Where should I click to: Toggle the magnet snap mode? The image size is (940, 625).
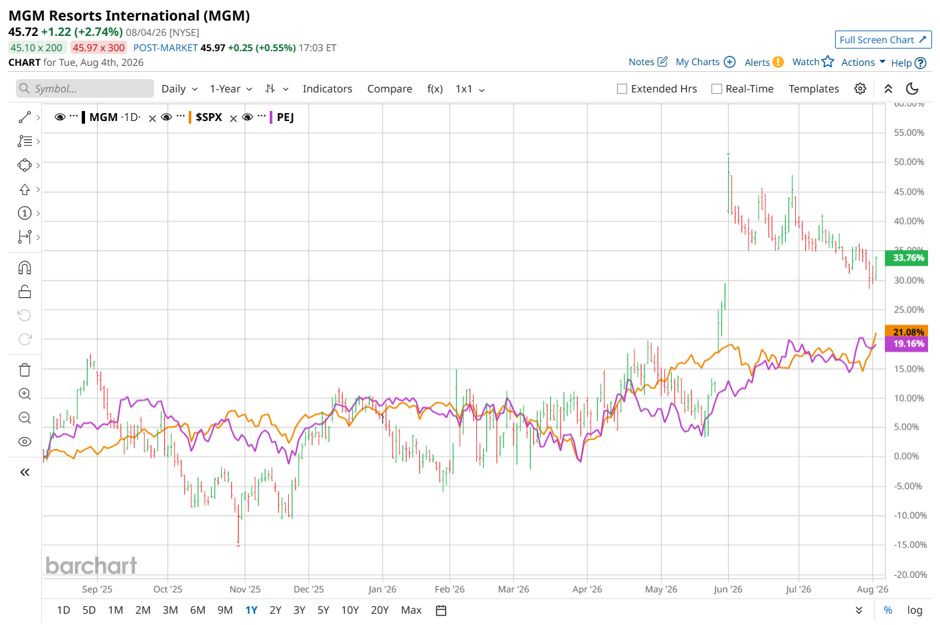(x=25, y=268)
